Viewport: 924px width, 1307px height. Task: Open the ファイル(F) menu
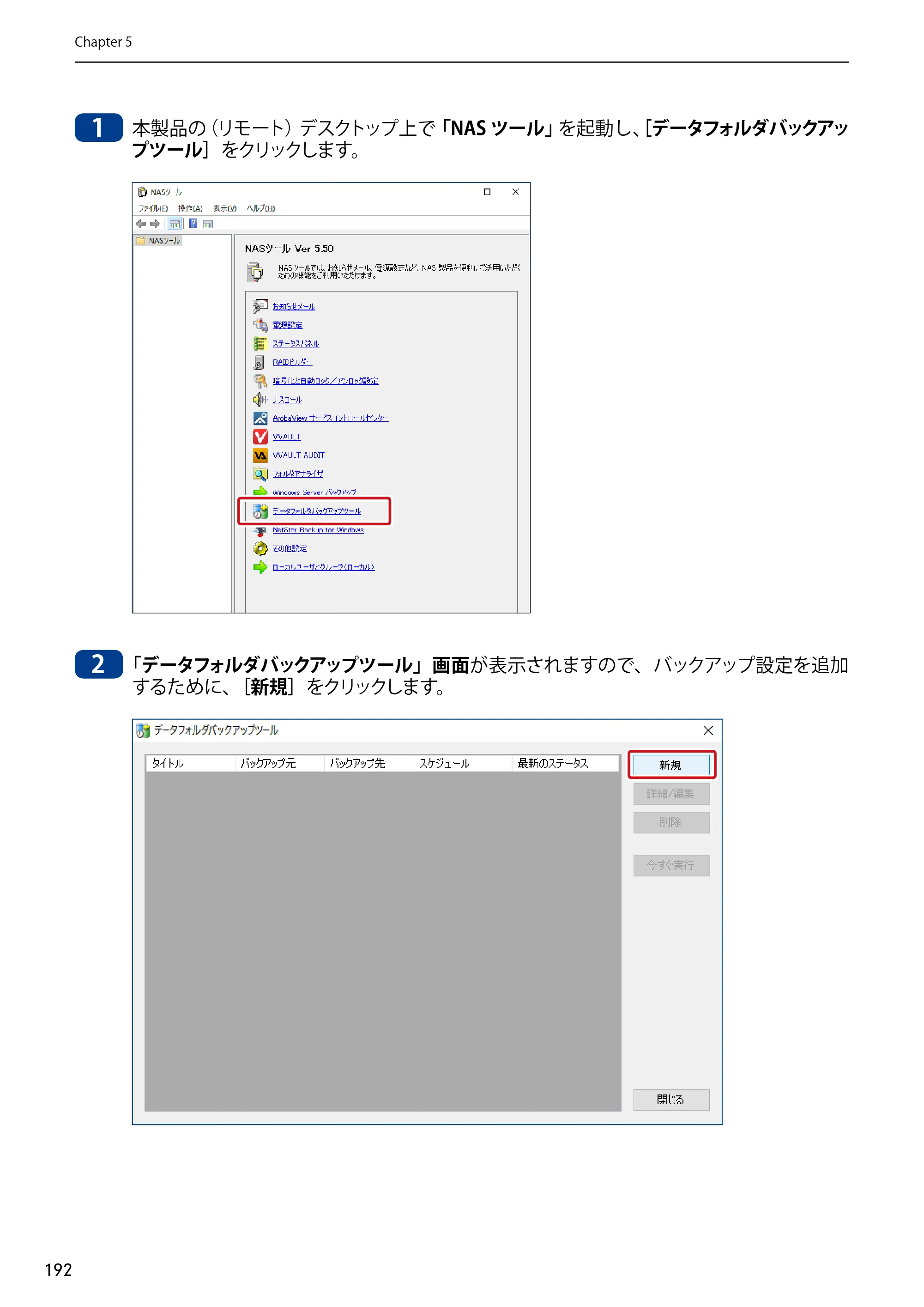(x=153, y=208)
